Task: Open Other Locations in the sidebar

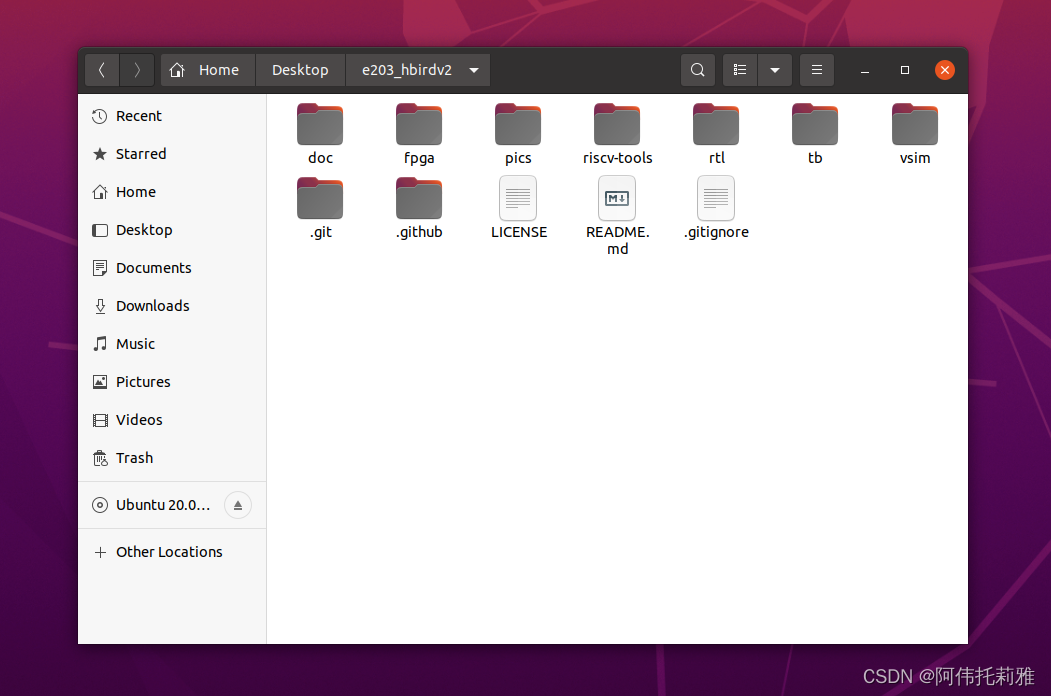Action: [x=172, y=552]
